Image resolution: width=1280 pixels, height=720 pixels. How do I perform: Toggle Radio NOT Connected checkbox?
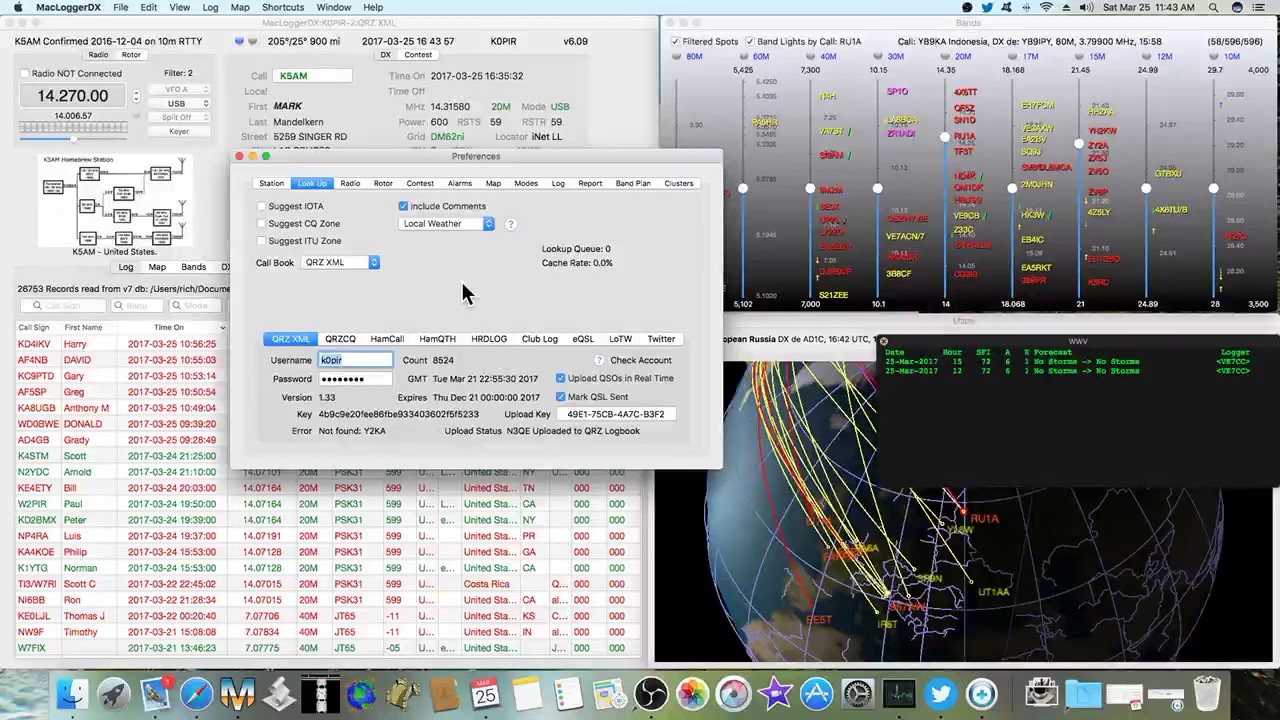tap(25, 73)
